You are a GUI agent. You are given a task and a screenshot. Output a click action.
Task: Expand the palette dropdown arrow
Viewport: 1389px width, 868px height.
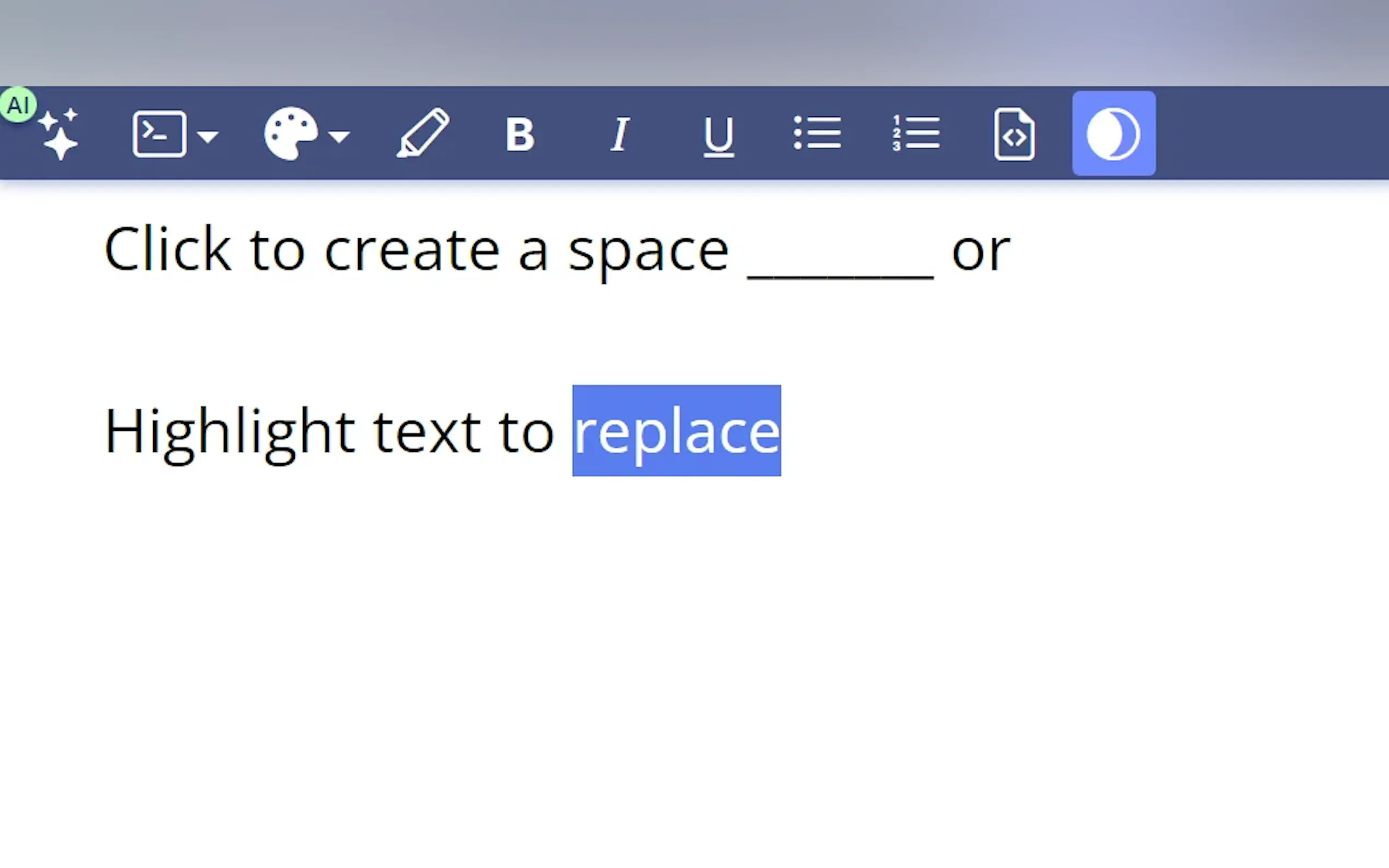click(x=340, y=136)
